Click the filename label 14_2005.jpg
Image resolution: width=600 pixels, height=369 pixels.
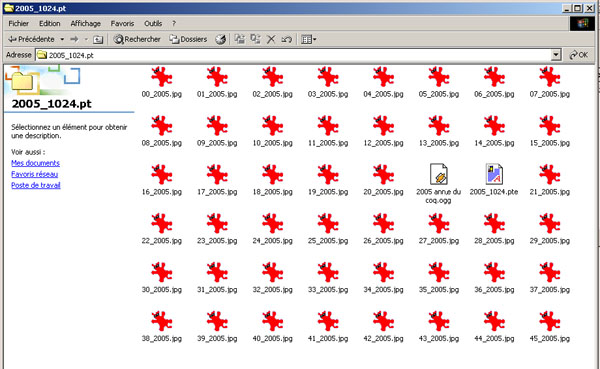point(494,143)
